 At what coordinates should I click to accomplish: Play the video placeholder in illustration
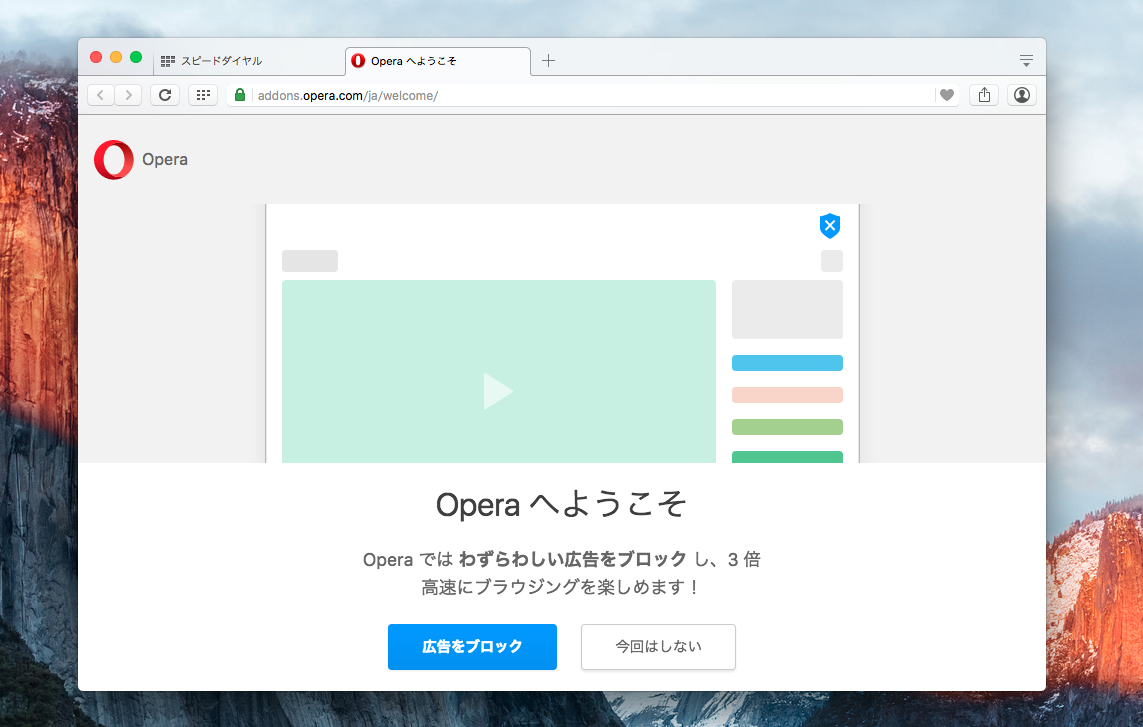(499, 391)
